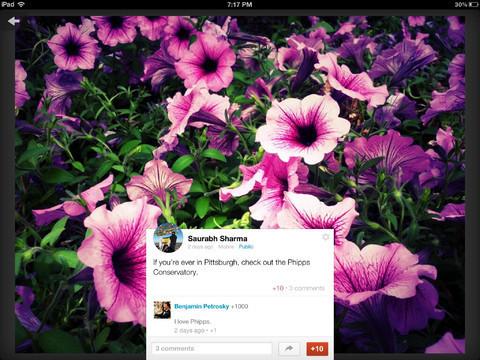Tap the 7:17 PM clock
This screenshot has height=360, width=480.
(x=239, y=4)
